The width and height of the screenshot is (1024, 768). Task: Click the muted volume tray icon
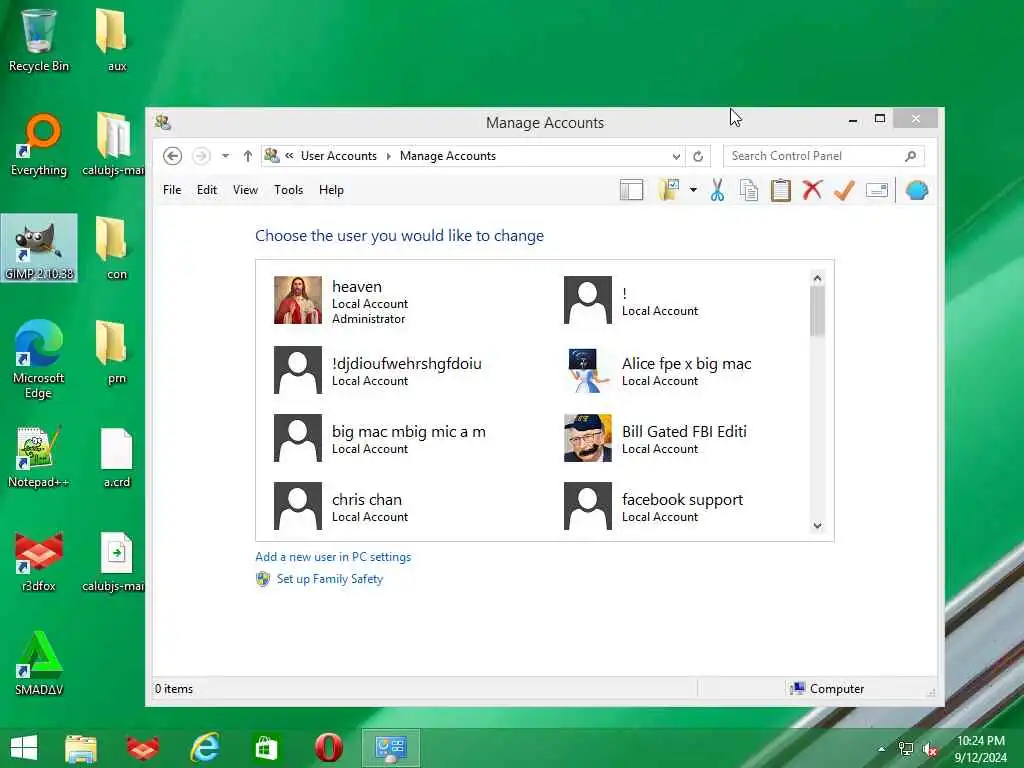pyautogui.click(x=930, y=749)
